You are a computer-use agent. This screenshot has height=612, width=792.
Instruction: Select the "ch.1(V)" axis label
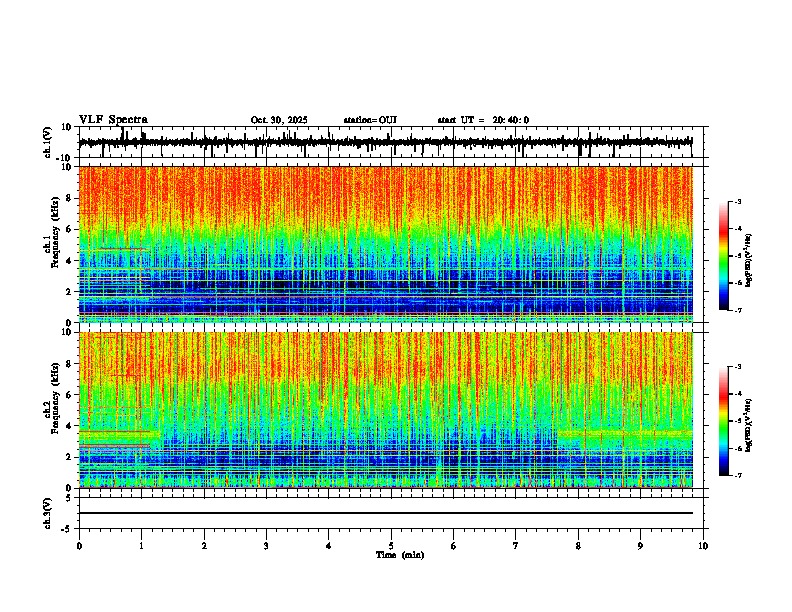(48, 142)
